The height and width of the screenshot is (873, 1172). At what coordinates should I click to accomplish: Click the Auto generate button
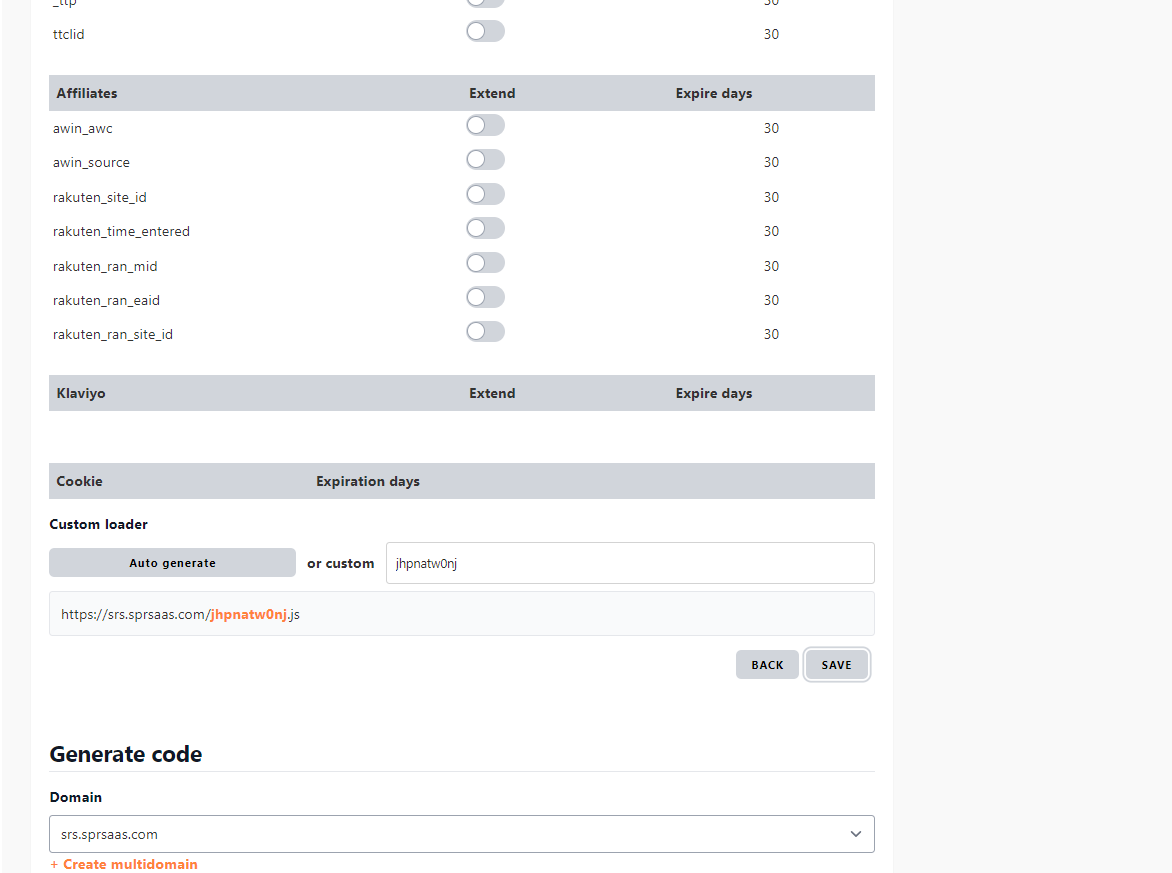tap(172, 562)
